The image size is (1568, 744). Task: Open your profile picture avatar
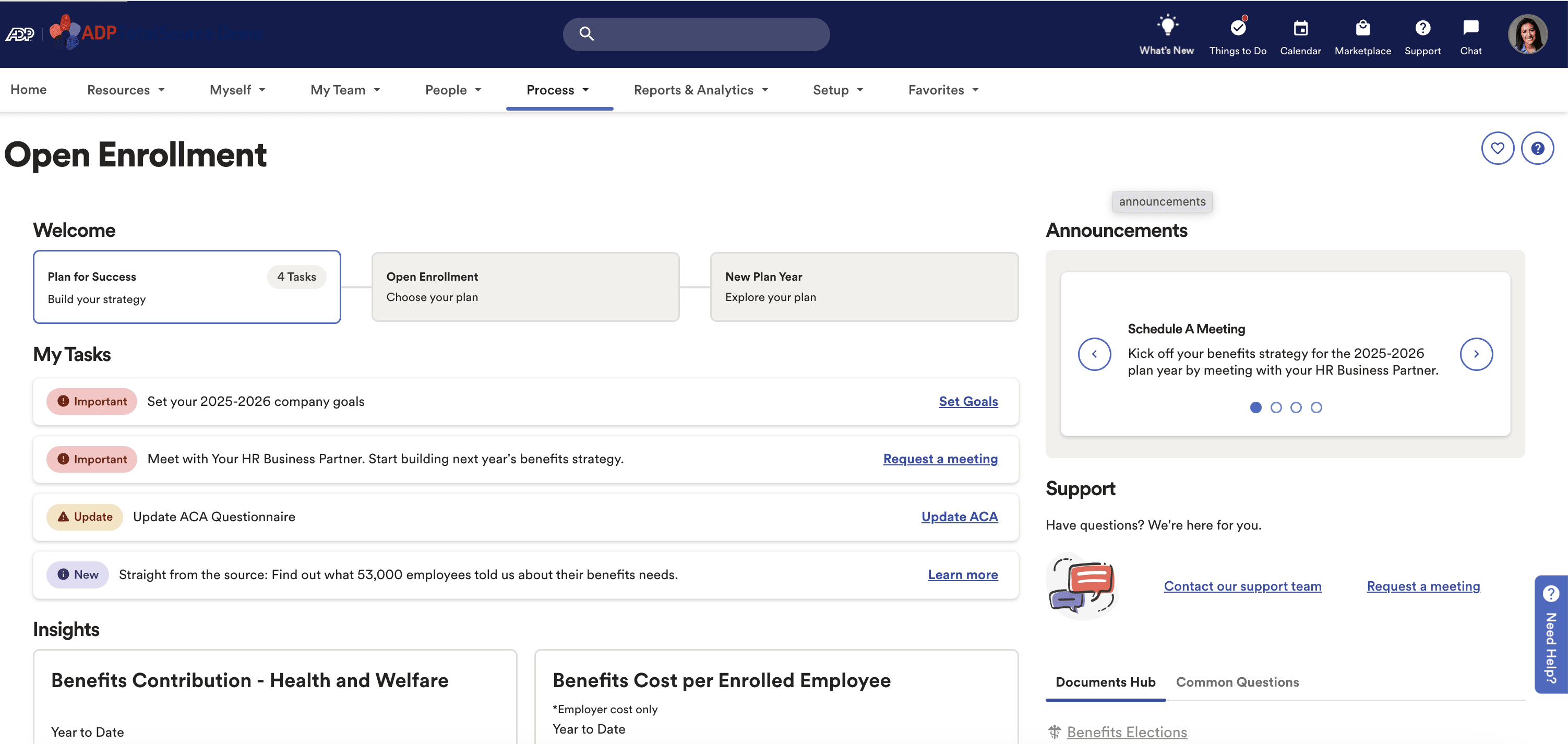pos(1527,33)
